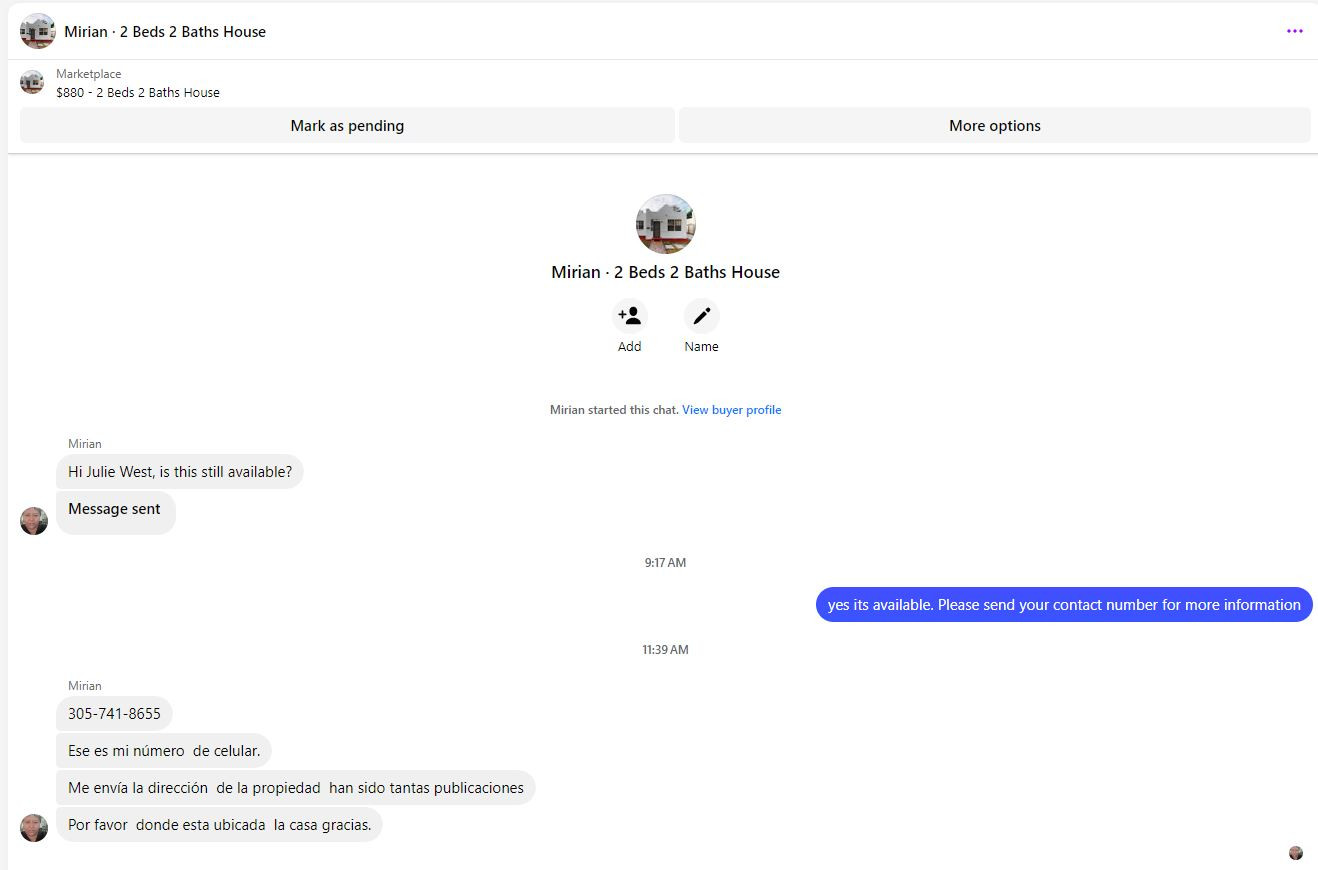Screen dimensions: 1318x870
Task: Mark the listing as pending
Action: [x=347, y=126]
